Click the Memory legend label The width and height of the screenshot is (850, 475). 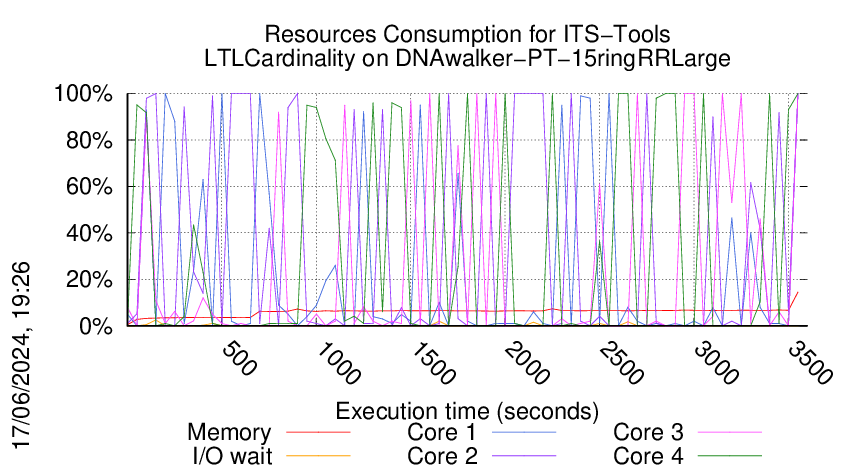coord(229,433)
